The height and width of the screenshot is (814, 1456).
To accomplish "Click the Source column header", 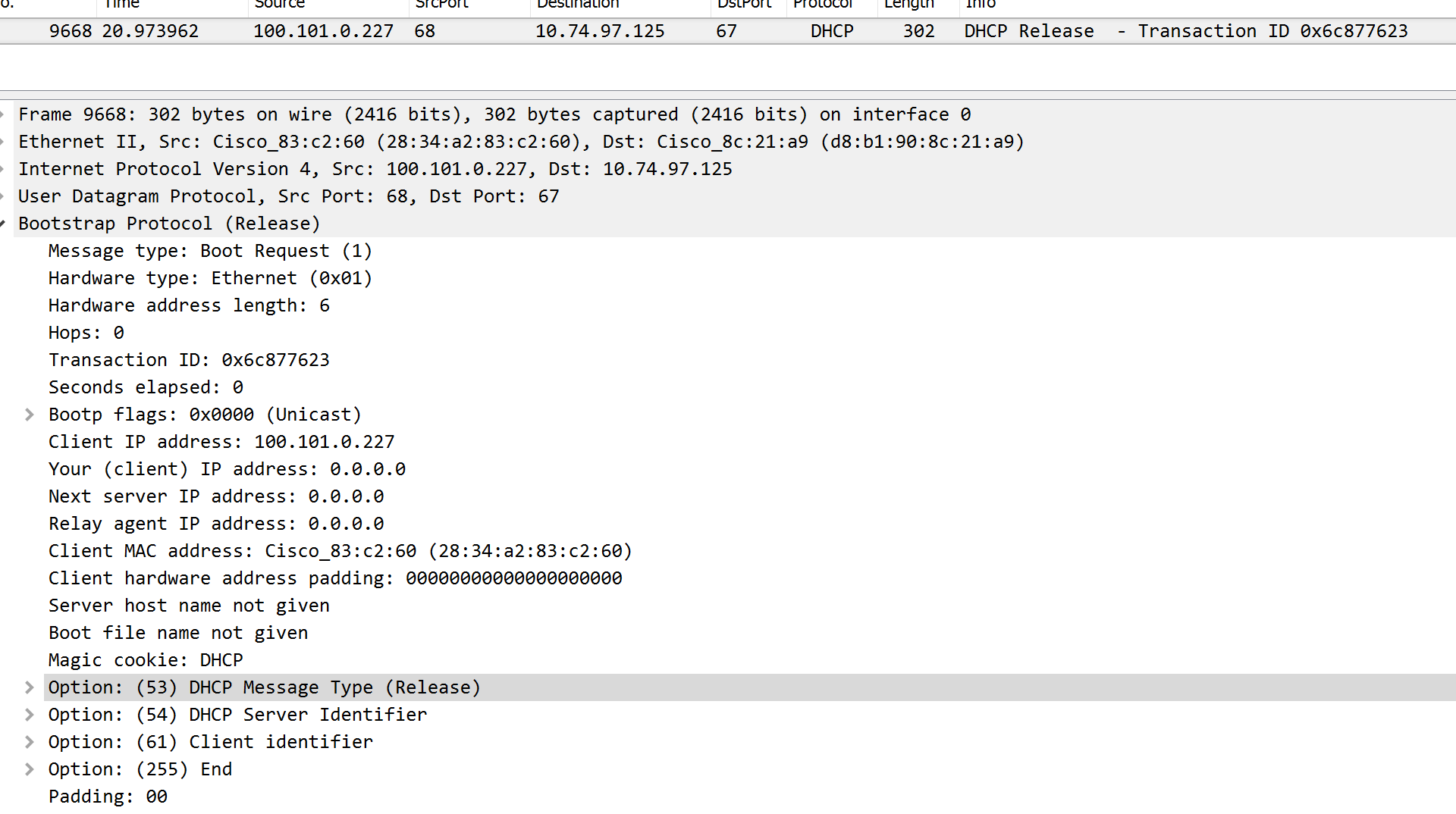I will pyautogui.click(x=279, y=5).
